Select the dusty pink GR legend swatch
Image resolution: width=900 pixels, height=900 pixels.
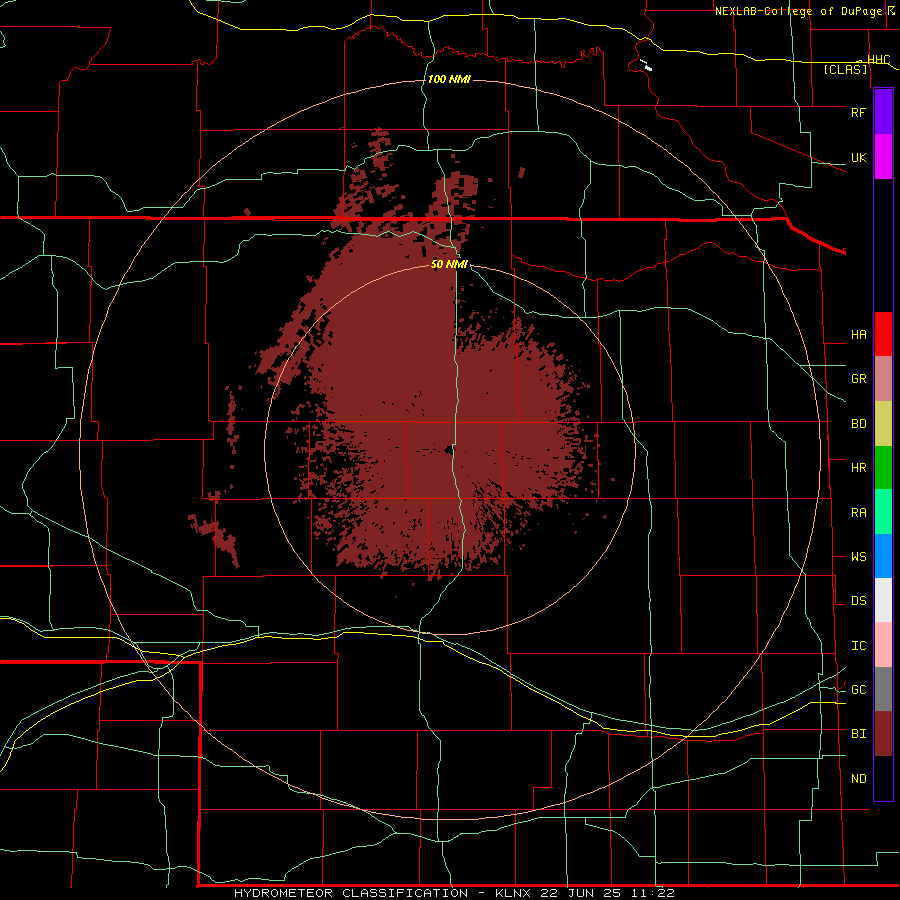click(883, 379)
